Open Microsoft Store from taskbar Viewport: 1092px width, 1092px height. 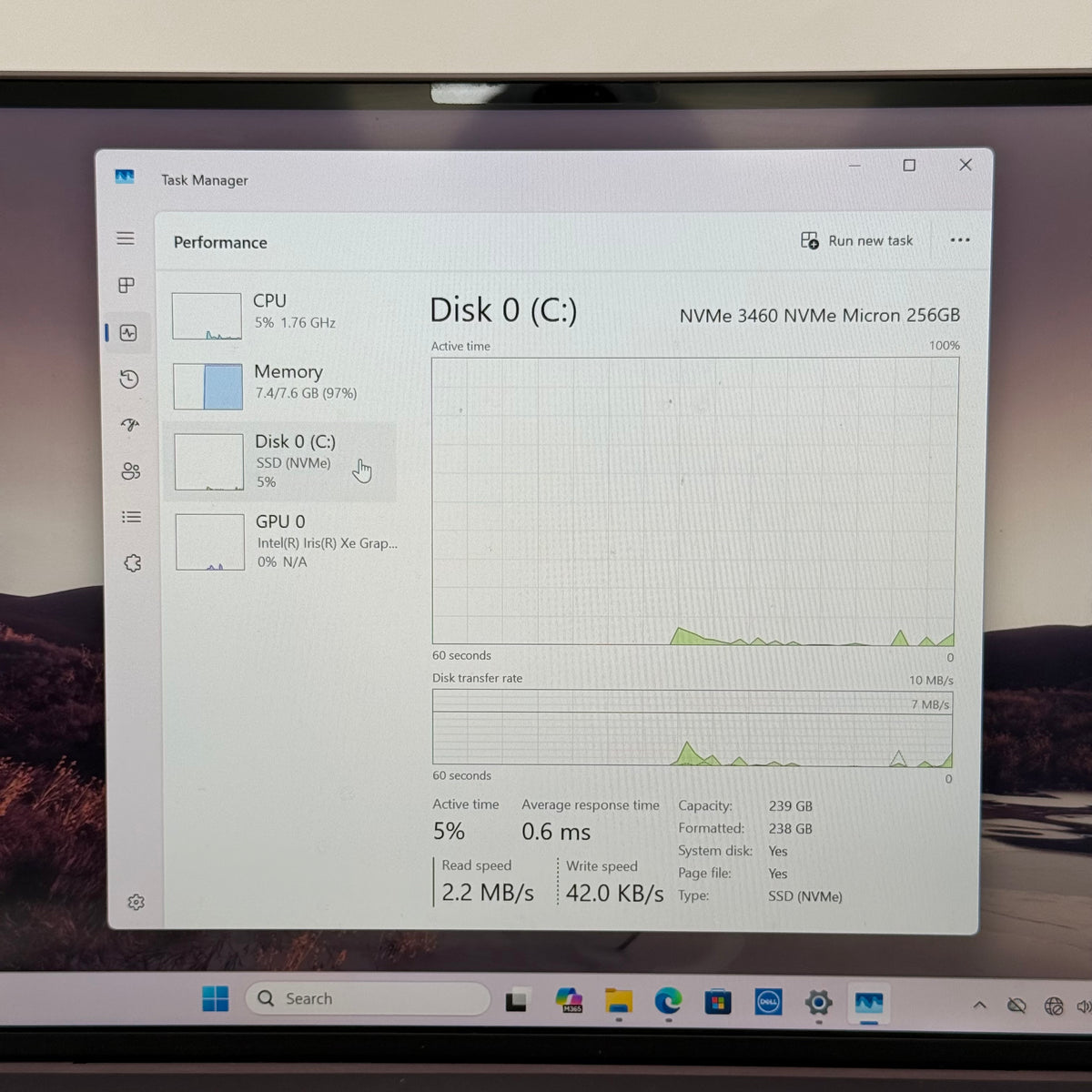click(718, 1002)
